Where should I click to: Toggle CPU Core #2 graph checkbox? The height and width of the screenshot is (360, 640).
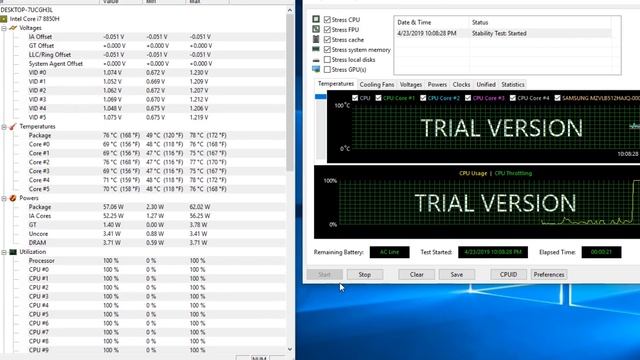[423, 98]
